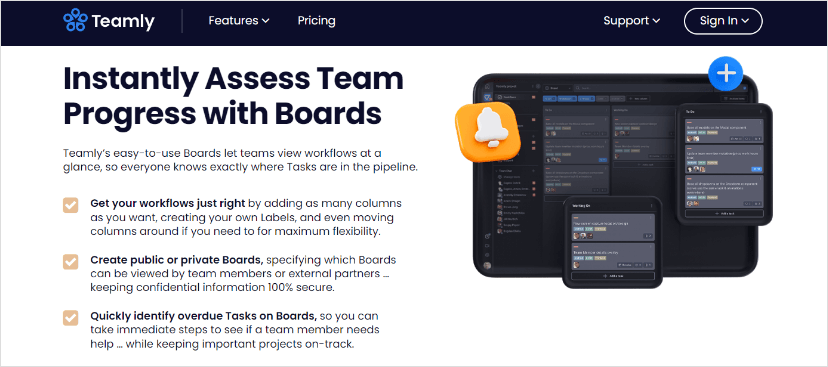Click 'Quickly identify overdue Tasks on Boards,' text
Image resolution: width=828 pixels, height=367 pixels.
tap(203, 316)
